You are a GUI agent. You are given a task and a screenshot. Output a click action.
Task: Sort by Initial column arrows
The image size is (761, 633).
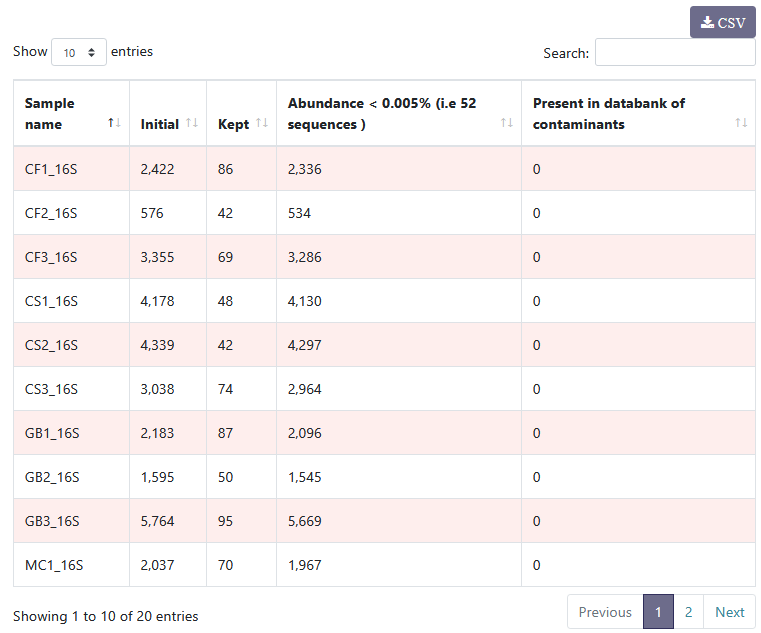click(x=192, y=124)
